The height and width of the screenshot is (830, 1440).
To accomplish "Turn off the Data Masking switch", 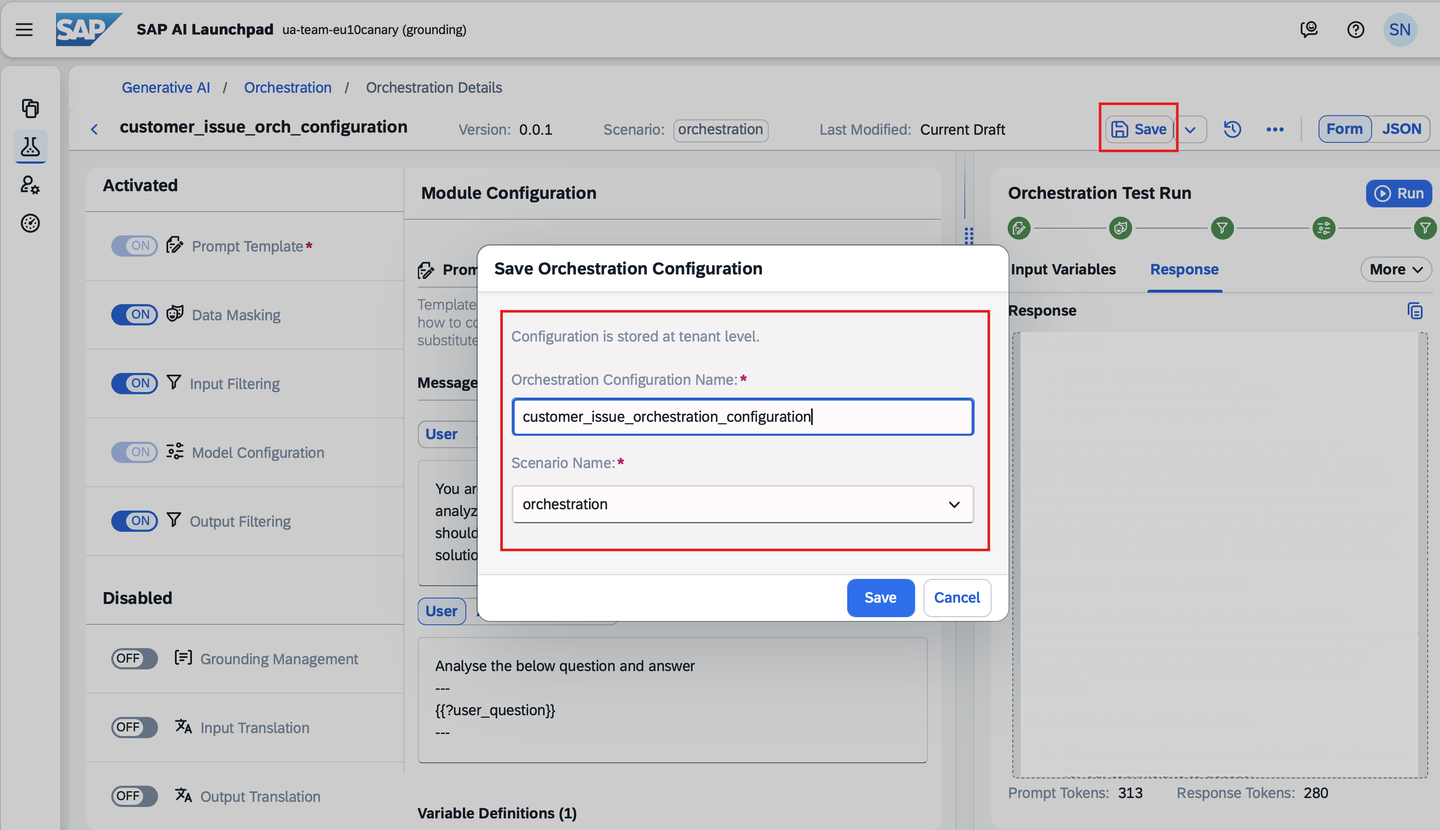I will pyautogui.click(x=134, y=314).
